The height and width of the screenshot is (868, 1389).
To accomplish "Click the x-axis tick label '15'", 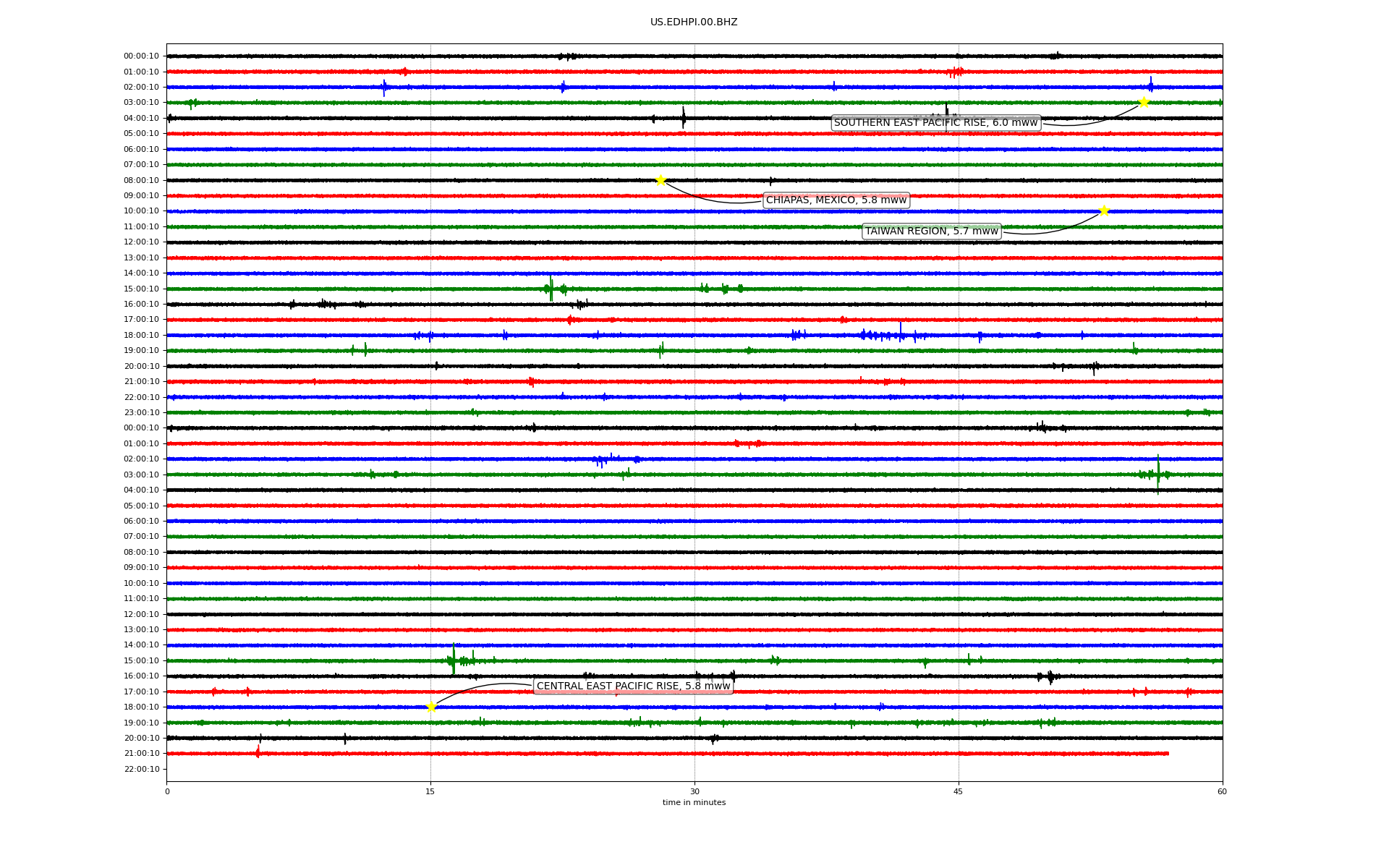I will (x=430, y=791).
